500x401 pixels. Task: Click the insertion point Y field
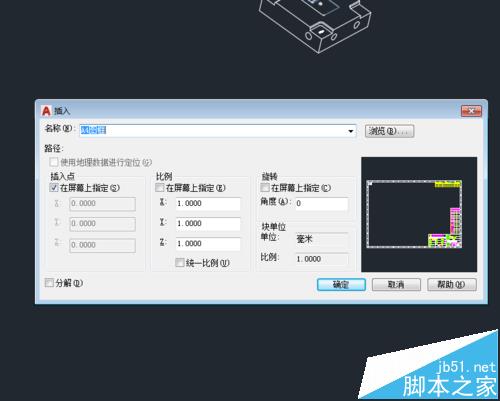pyautogui.click(x=103, y=224)
